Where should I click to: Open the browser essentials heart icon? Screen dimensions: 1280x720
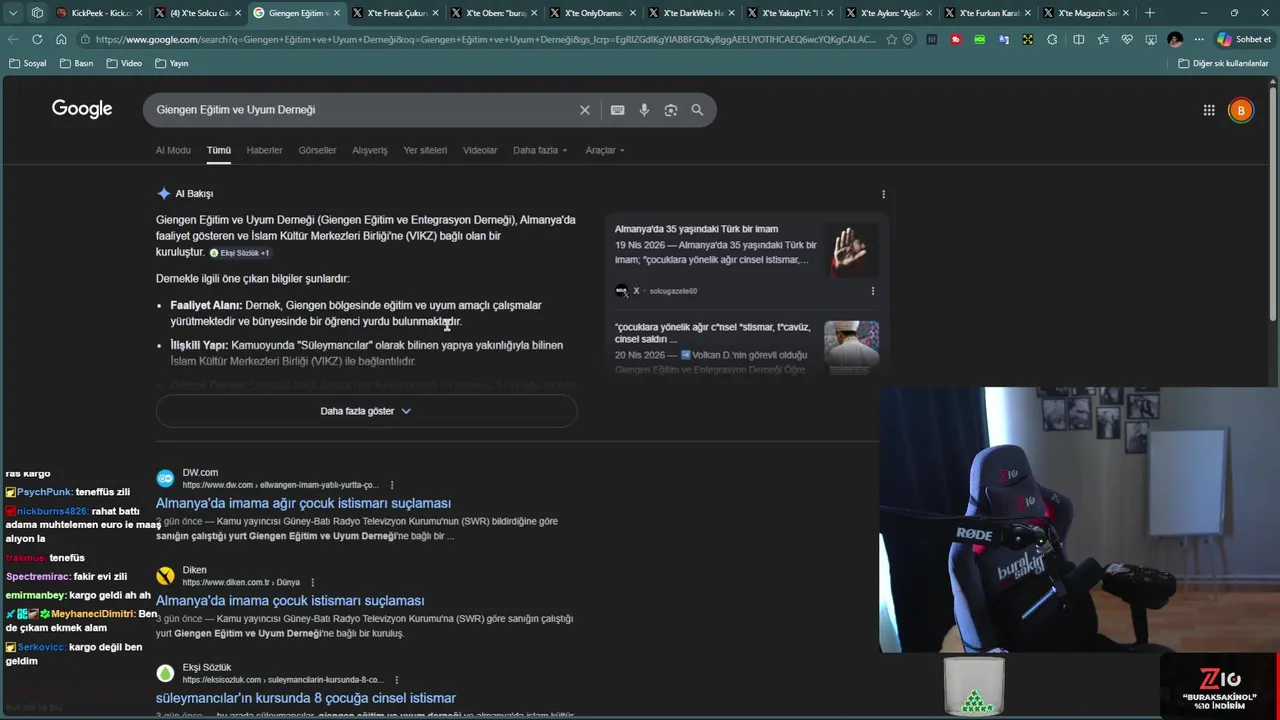[1127, 39]
